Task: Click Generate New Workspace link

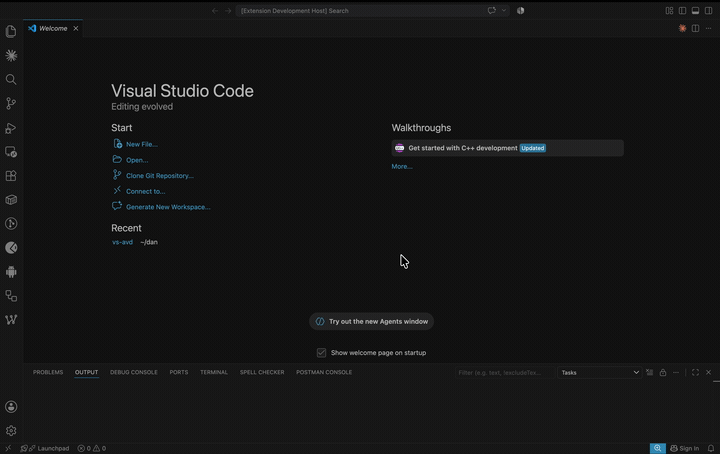Action: (168, 207)
